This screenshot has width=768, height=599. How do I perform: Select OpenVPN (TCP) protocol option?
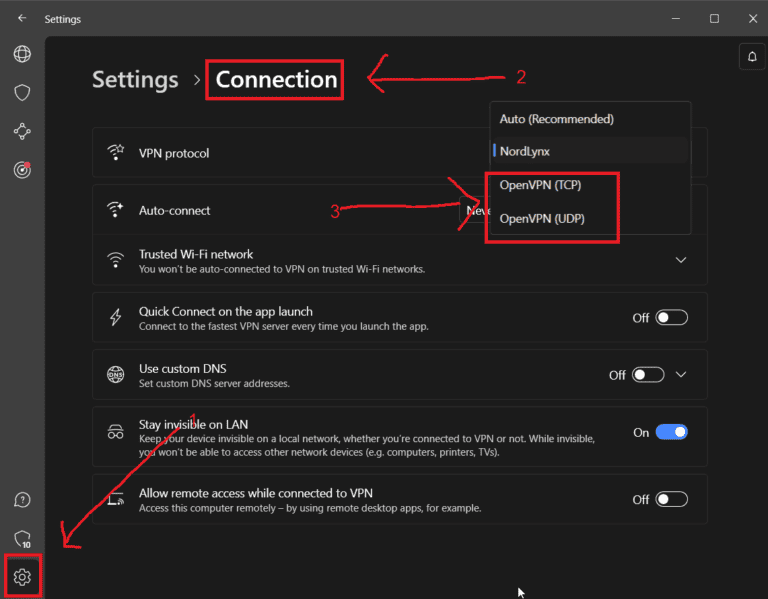click(540, 186)
